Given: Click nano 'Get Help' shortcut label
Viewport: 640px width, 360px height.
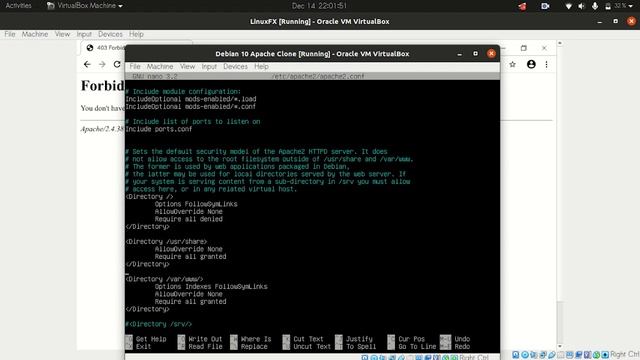Looking at the screenshot, I should click(151, 339).
